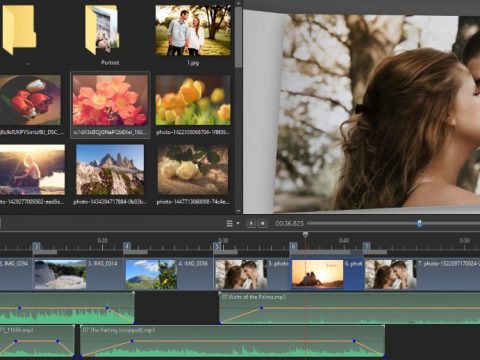The height and width of the screenshot is (360, 480).
Task: Select the 1.jpg couple thumbnail
Action: (x=193, y=30)
